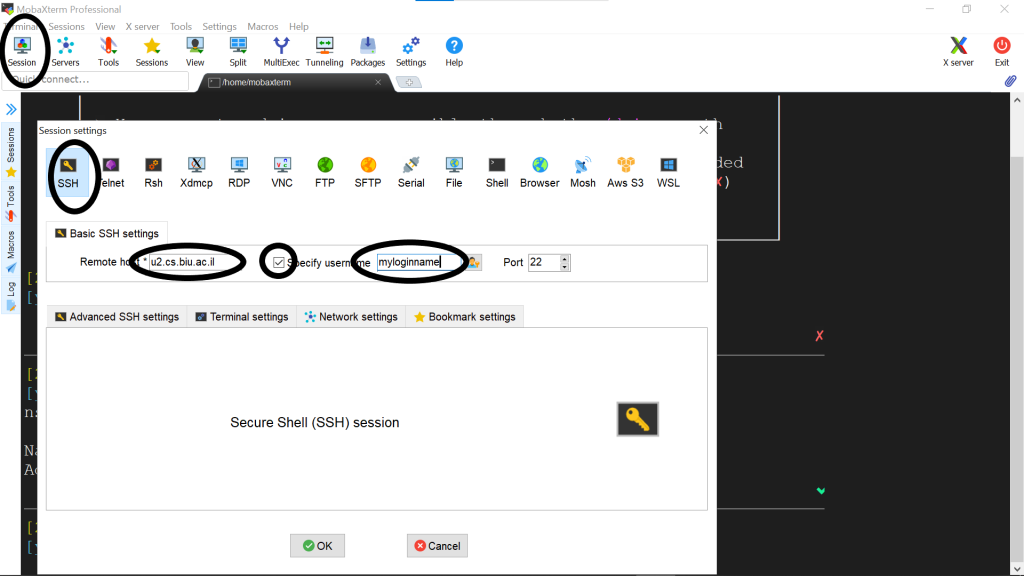
Task: Choose FTP session type
Action: click(325, 172)
